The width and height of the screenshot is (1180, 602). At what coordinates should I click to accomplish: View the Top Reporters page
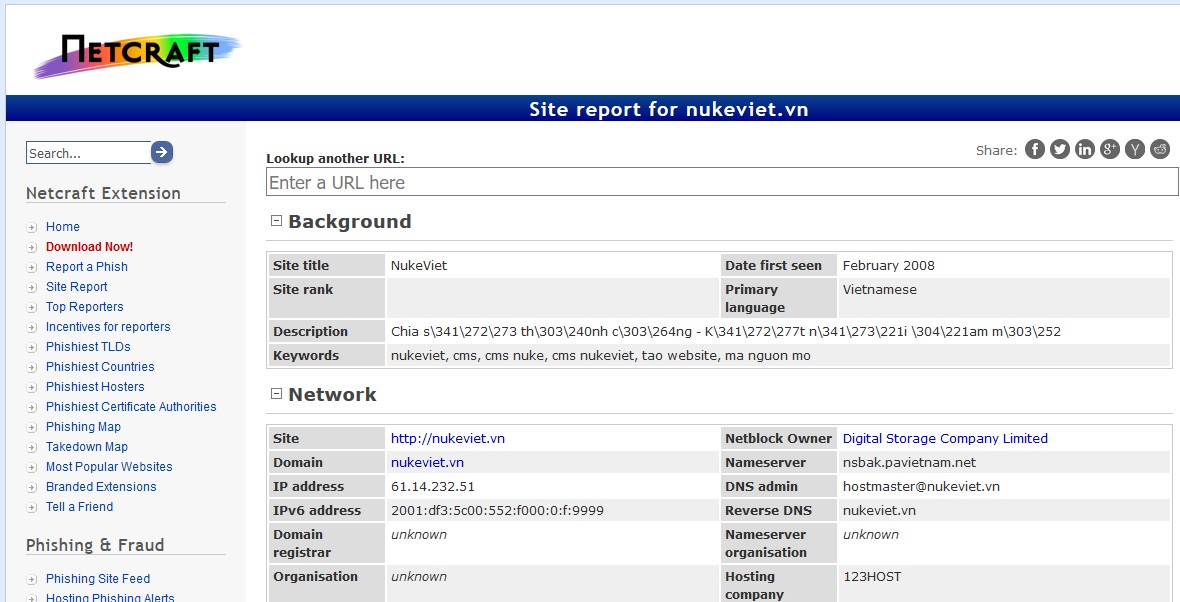84,307
